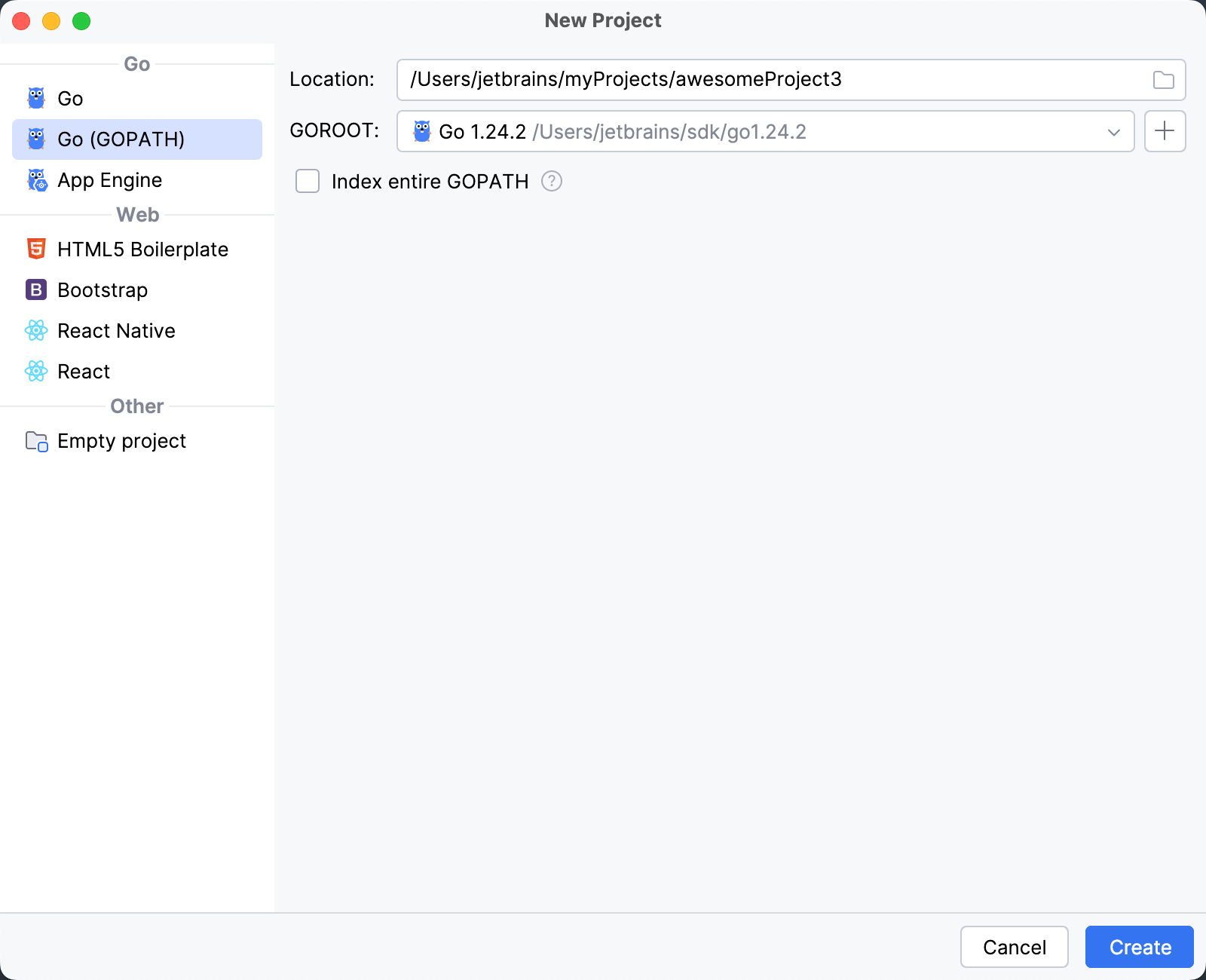The image size is (1206, 980).
Task: Click the React Native atom icon
Action: point(35,330)
